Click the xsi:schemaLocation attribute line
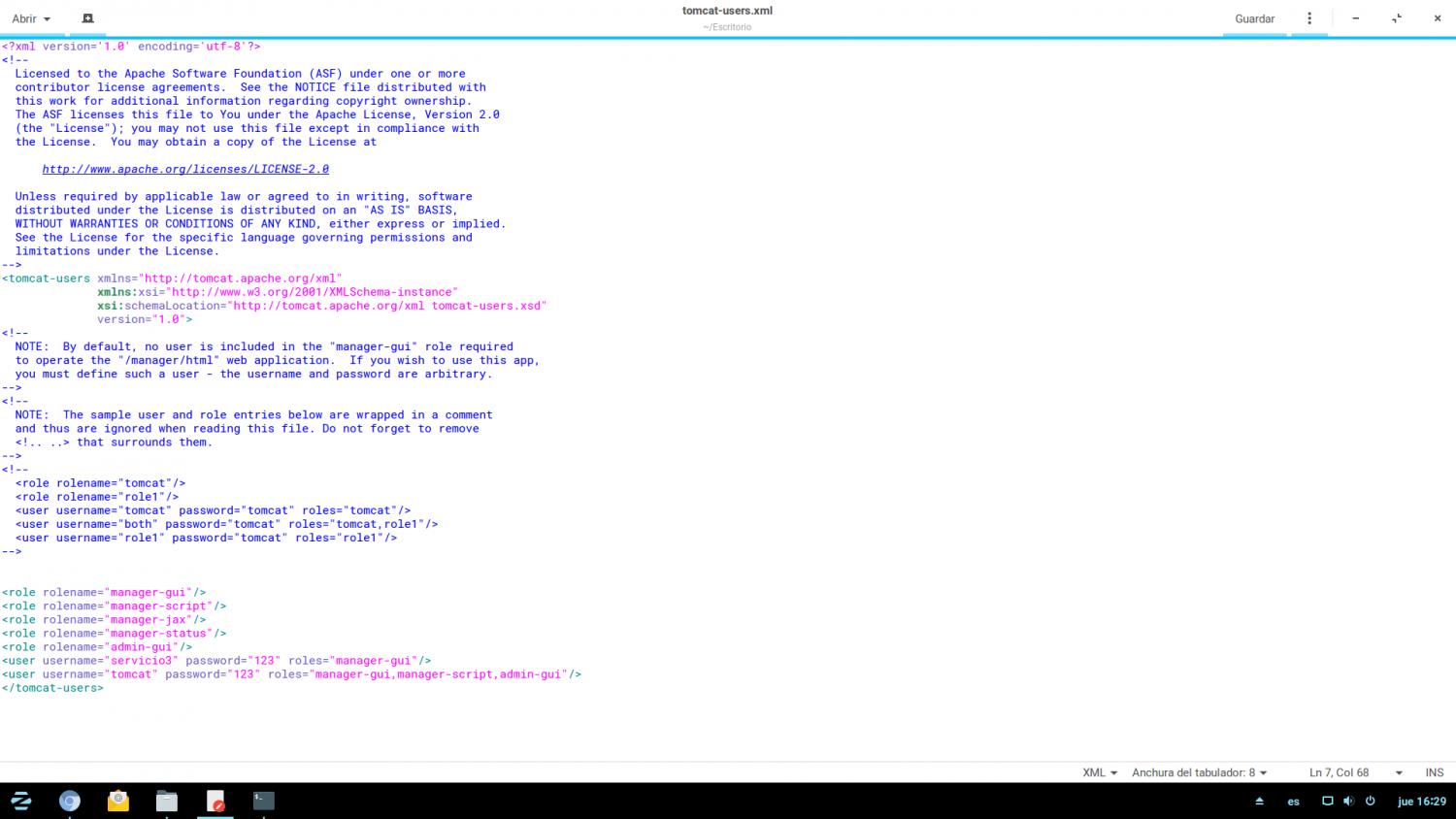The image size is (1456, 819). (x=322, y=306)
